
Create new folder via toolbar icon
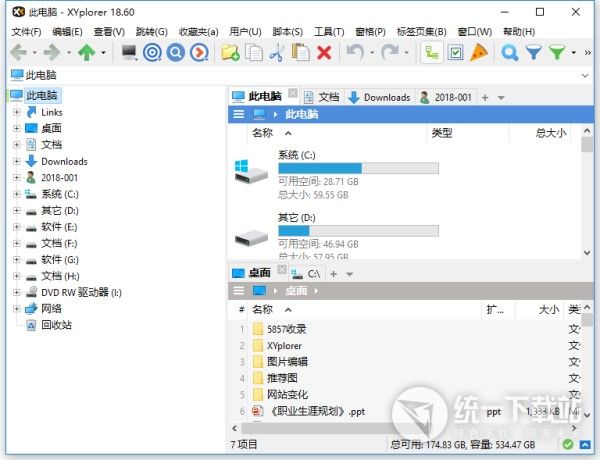point(230,52)
